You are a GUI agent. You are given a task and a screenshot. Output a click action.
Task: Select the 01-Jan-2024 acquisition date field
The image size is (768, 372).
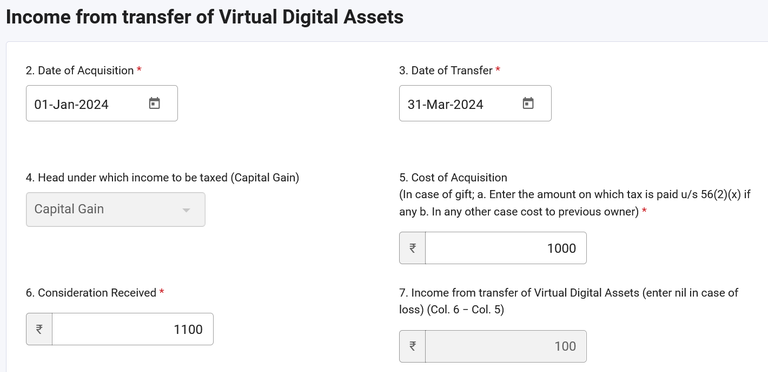tap(102, 104)
